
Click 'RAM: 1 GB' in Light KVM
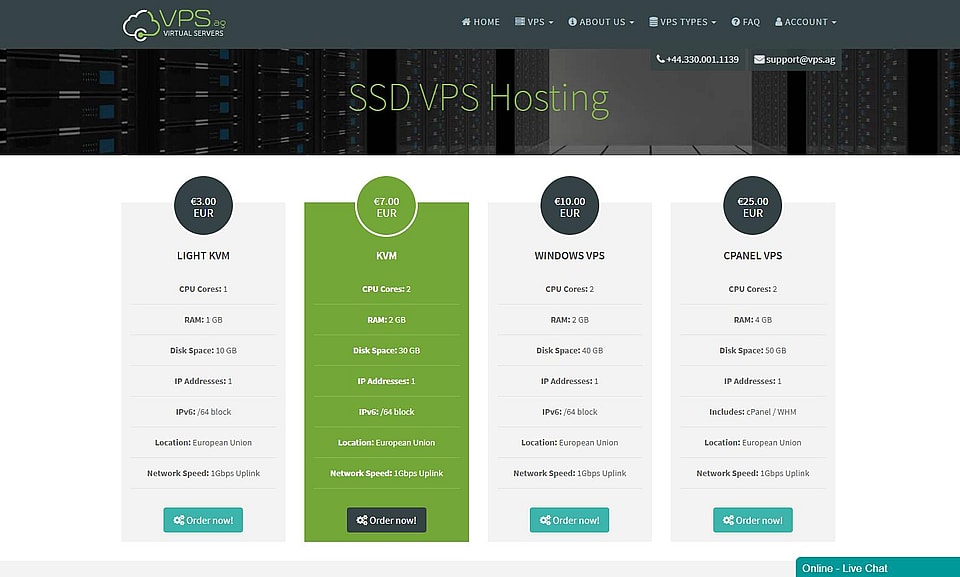point(203,320)
